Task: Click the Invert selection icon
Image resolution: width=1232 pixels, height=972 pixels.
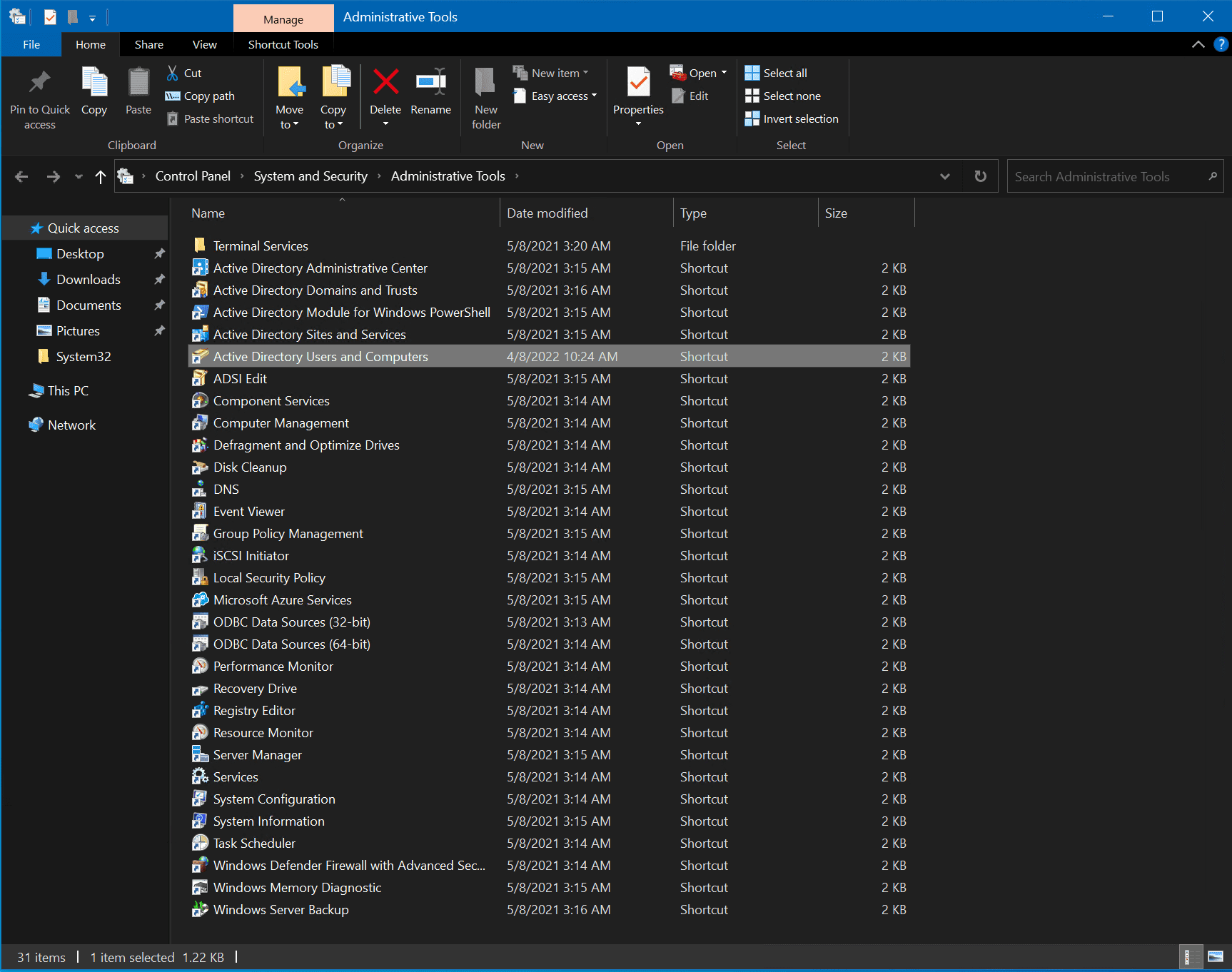Action: pos(752,118)
